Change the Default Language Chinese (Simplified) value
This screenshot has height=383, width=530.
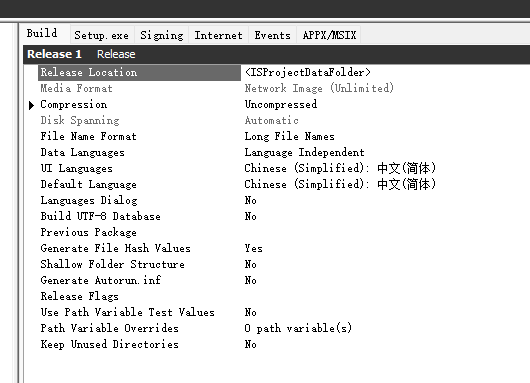coord(340,185)
